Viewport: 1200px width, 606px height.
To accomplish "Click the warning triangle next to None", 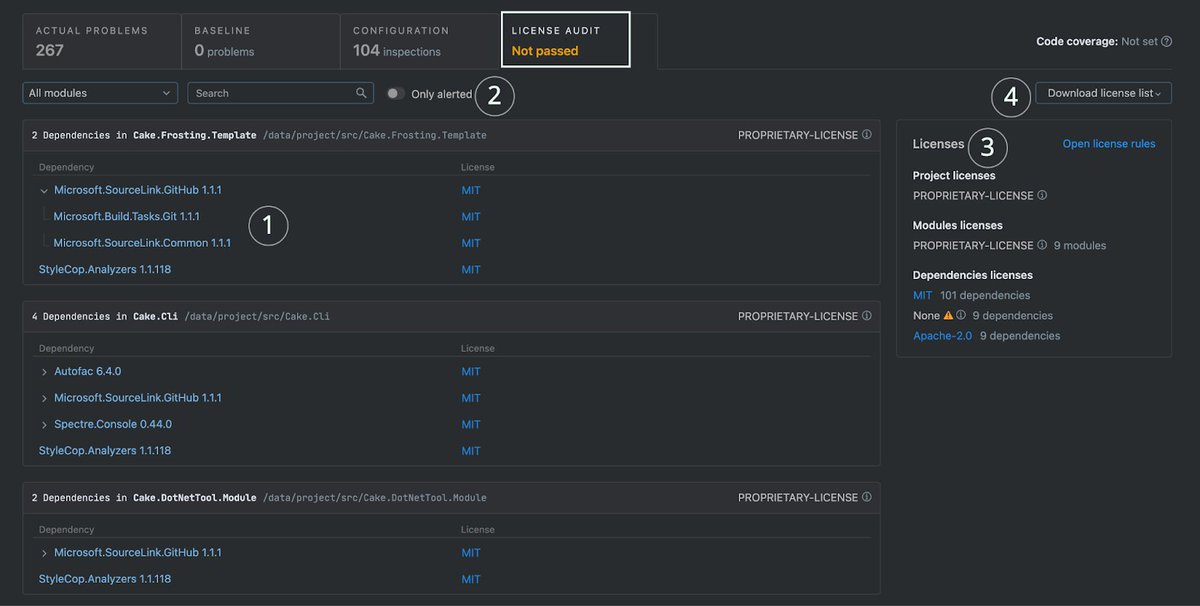I will click(949, 315).
